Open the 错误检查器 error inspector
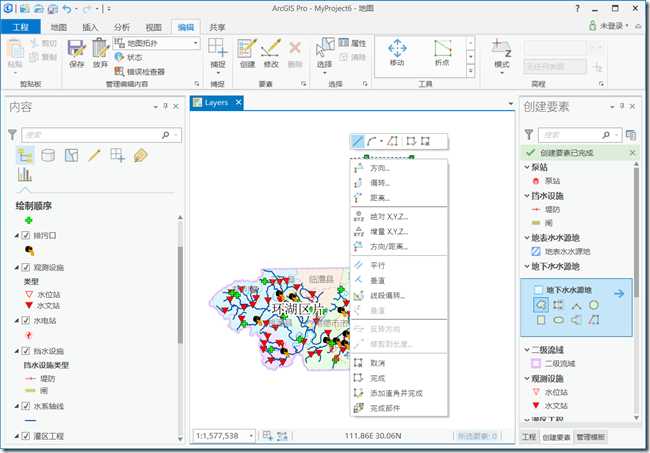 pyautogui.click(x=140, y=72)
